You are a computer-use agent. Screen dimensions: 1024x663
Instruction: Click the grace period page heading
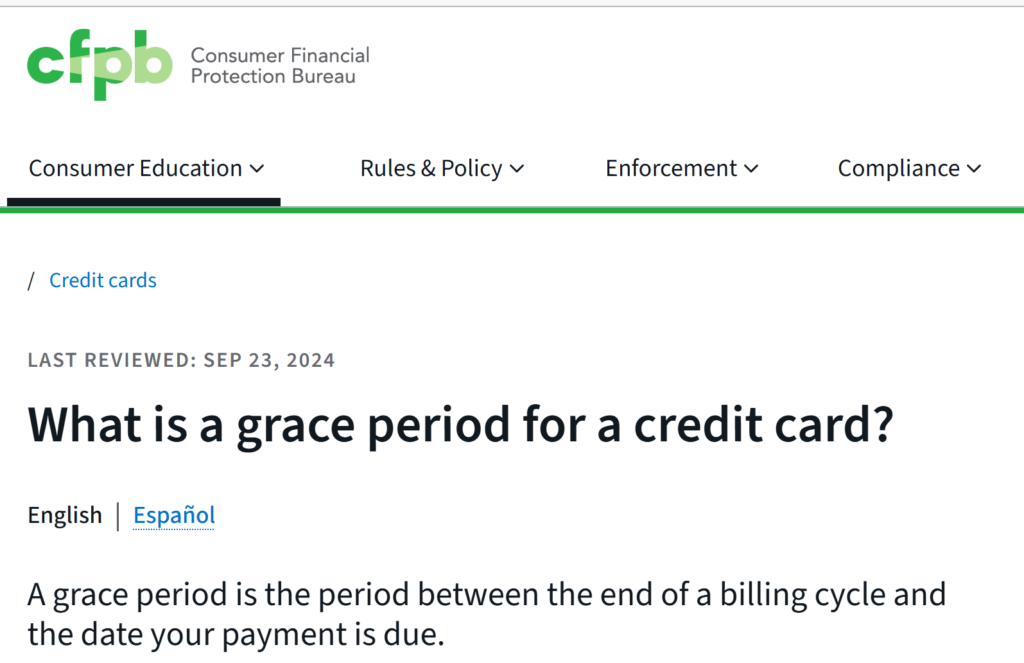[x=460, y=424]
